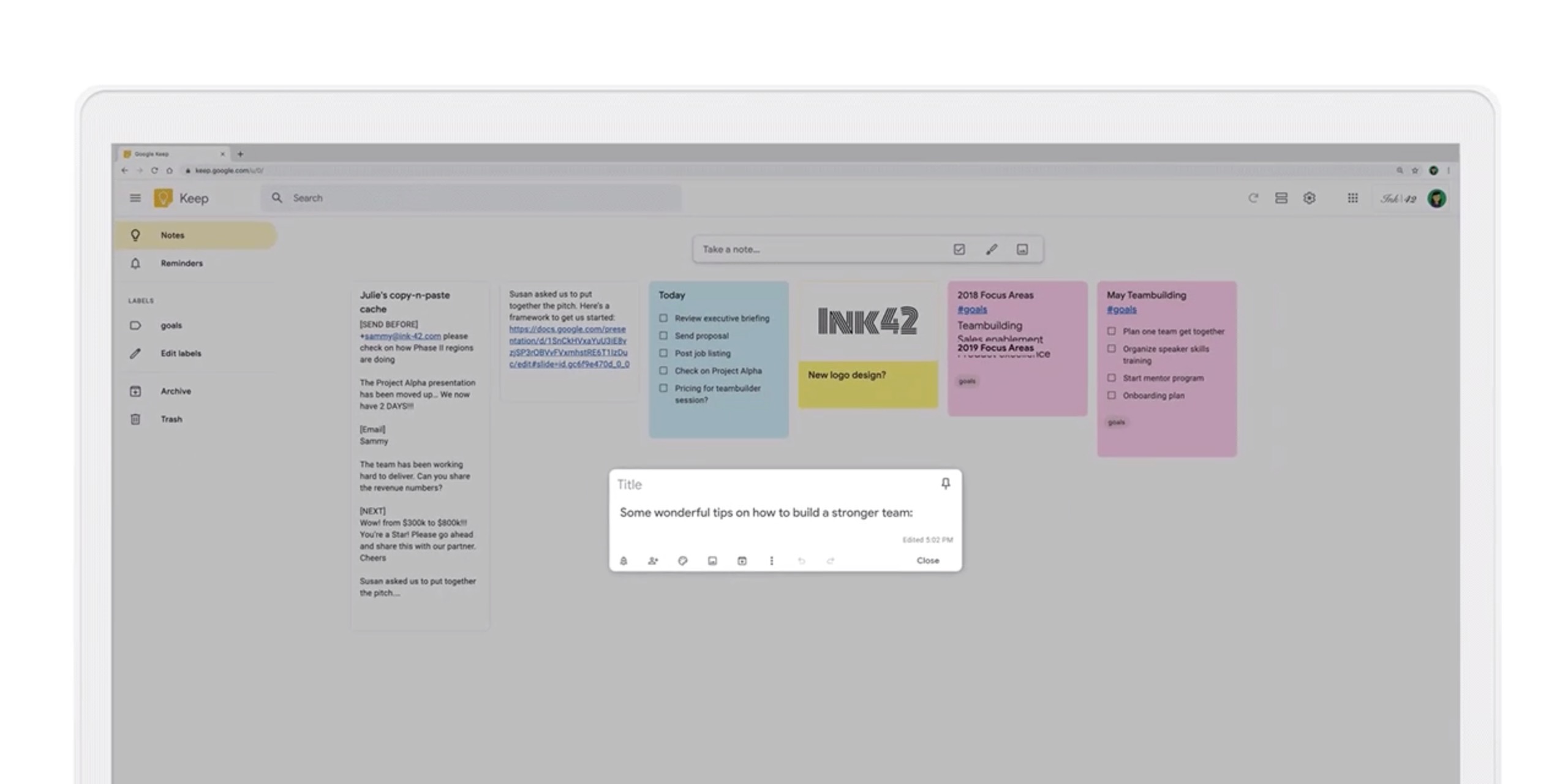Open more options on the note

(x=771, y=560)
